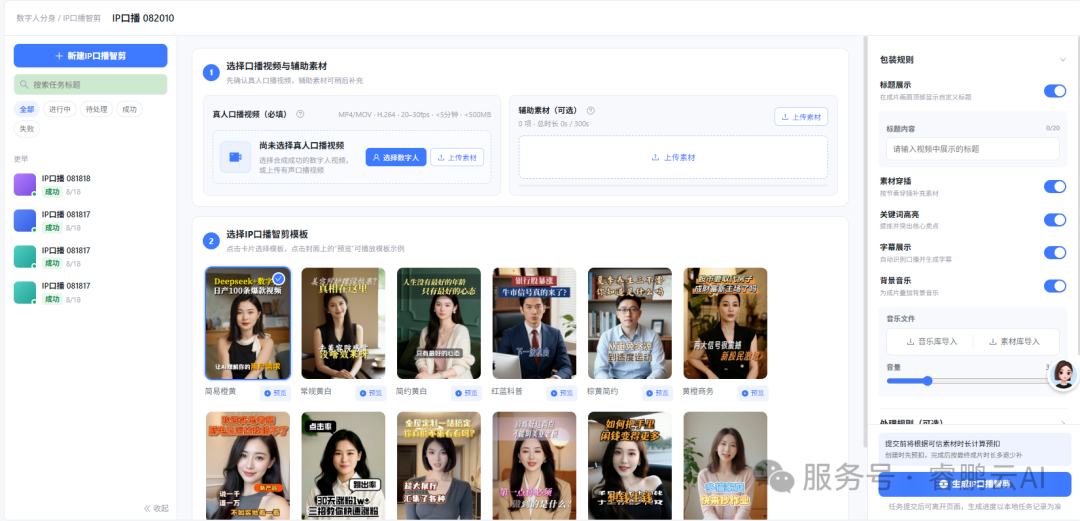
Task: Preview the 黄橙商务 template
Action: click(x=752, y=393)
